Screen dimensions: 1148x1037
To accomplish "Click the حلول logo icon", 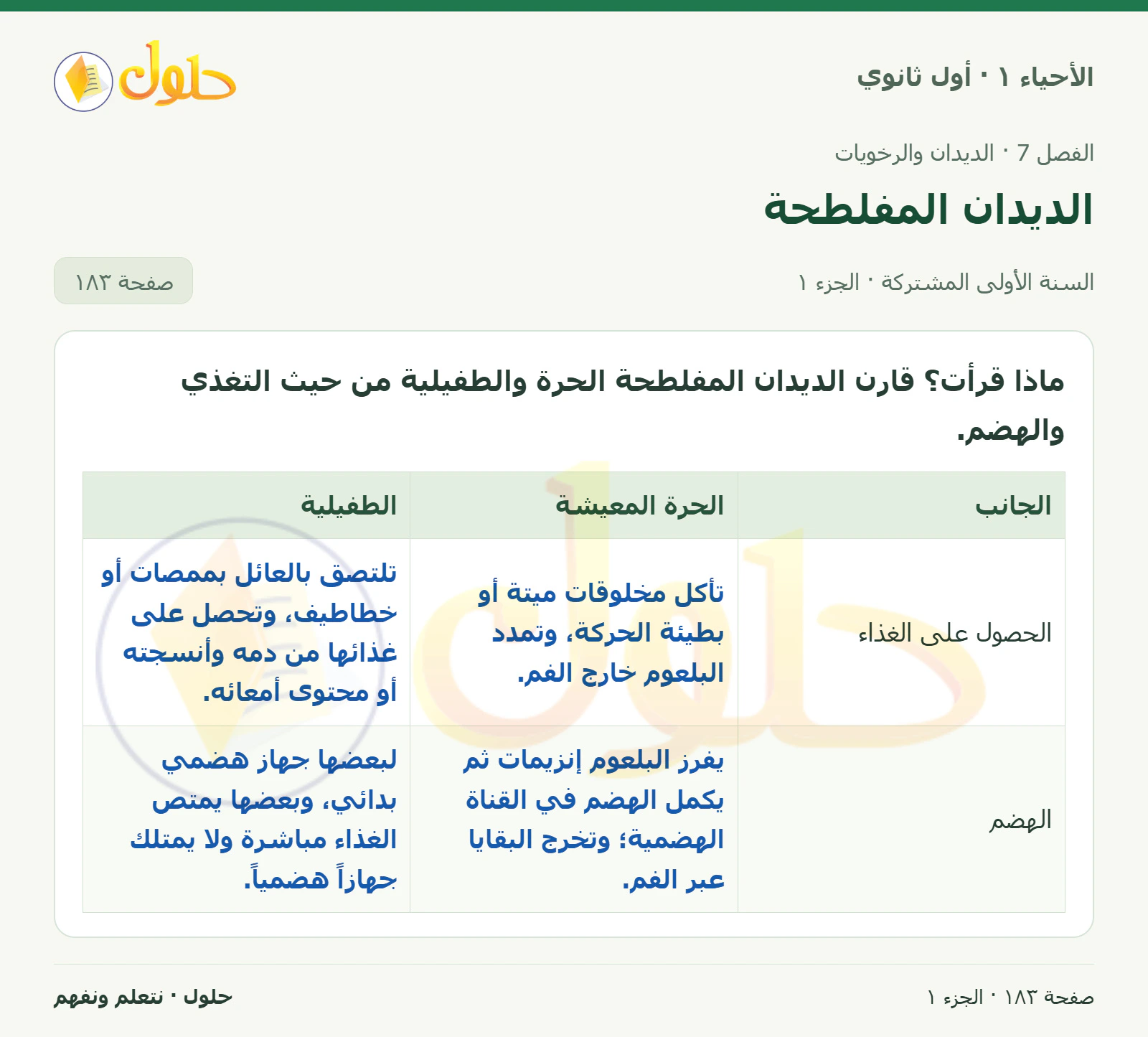I will point(145,77).
